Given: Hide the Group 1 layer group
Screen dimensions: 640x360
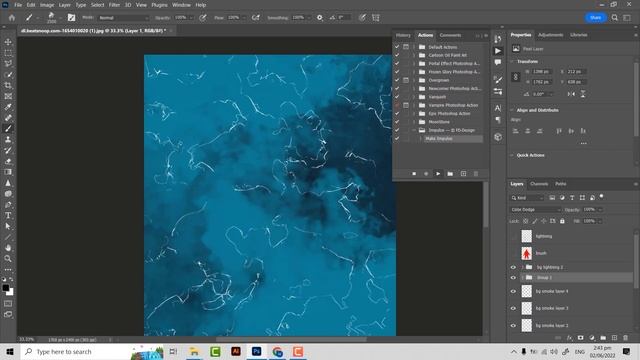Looking at the screenshot, I should [513, 278].
